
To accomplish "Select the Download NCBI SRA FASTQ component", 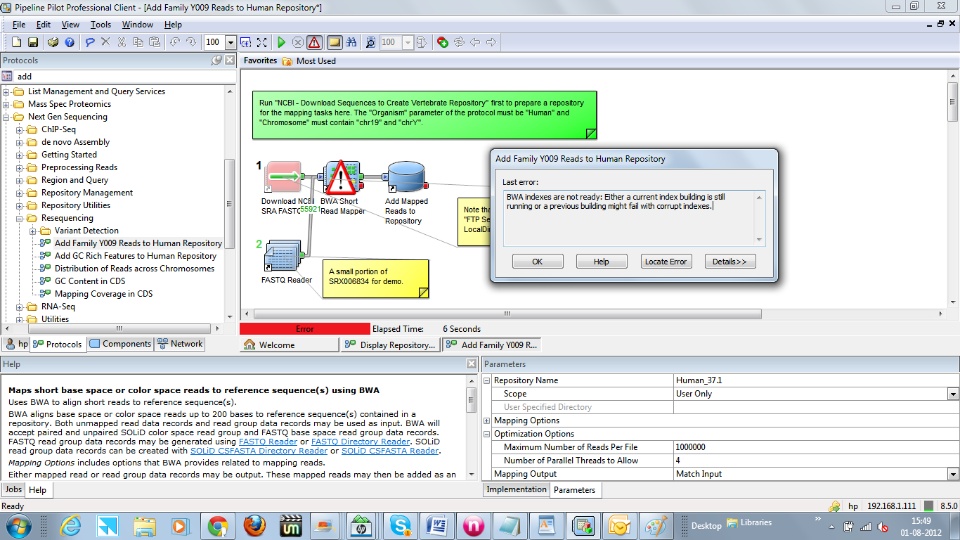I will pyautogui.click(x=283, y=178).
